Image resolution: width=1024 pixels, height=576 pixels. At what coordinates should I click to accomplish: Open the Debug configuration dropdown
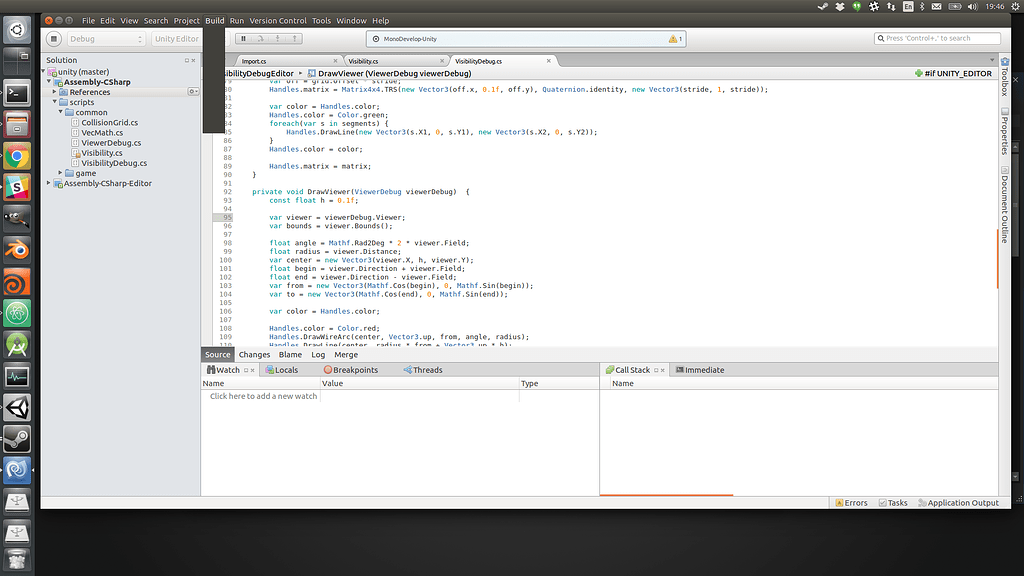click(106, 39)
